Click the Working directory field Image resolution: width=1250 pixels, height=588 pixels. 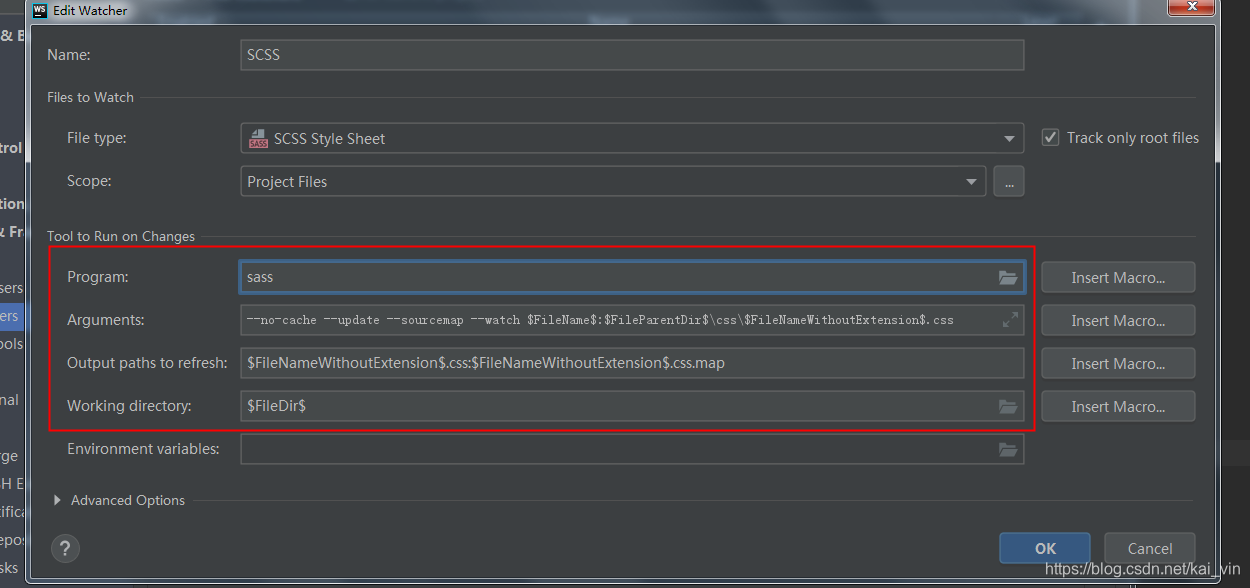(x=632, y=406)
